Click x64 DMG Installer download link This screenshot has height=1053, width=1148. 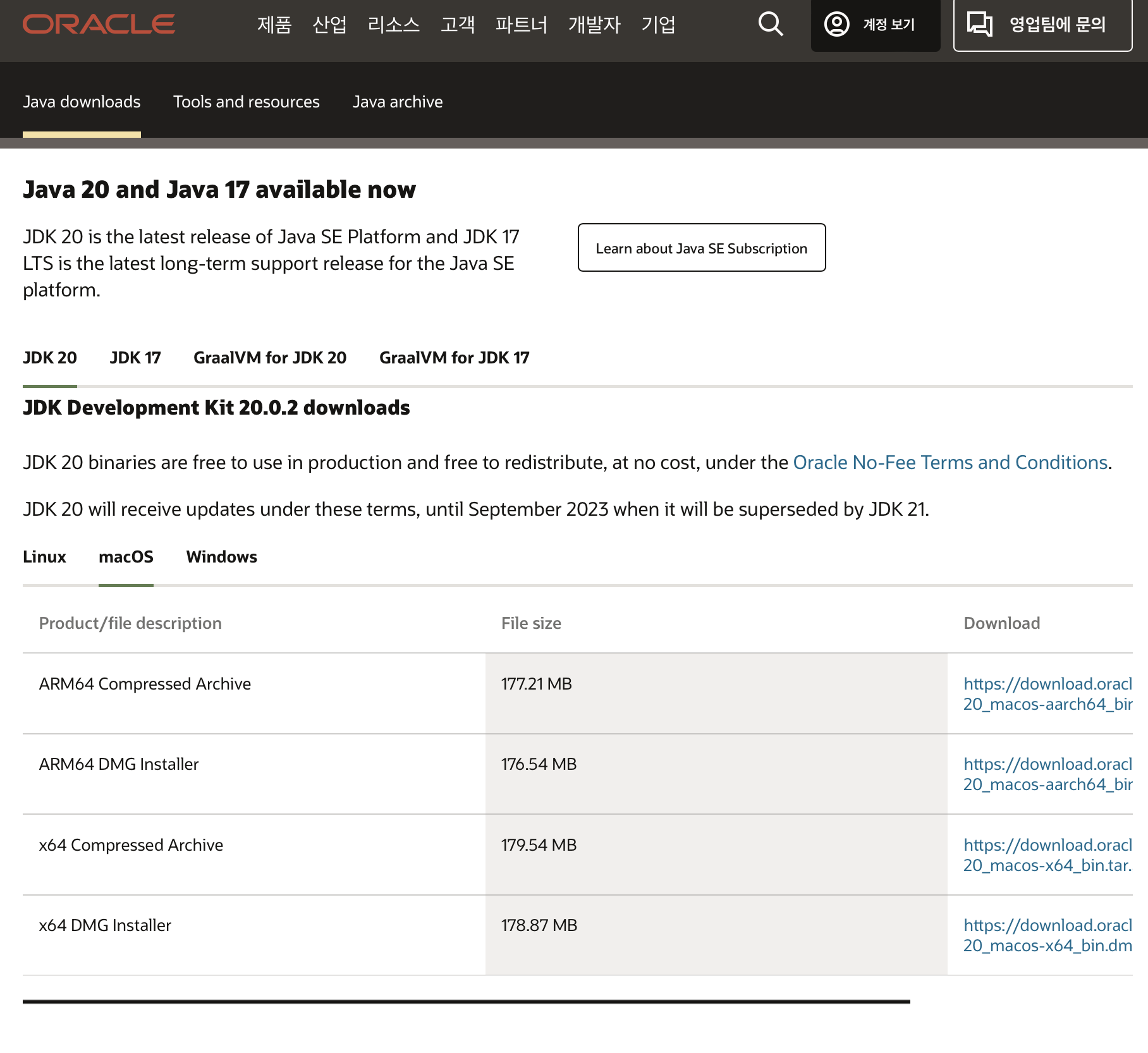pos(1047,935)
